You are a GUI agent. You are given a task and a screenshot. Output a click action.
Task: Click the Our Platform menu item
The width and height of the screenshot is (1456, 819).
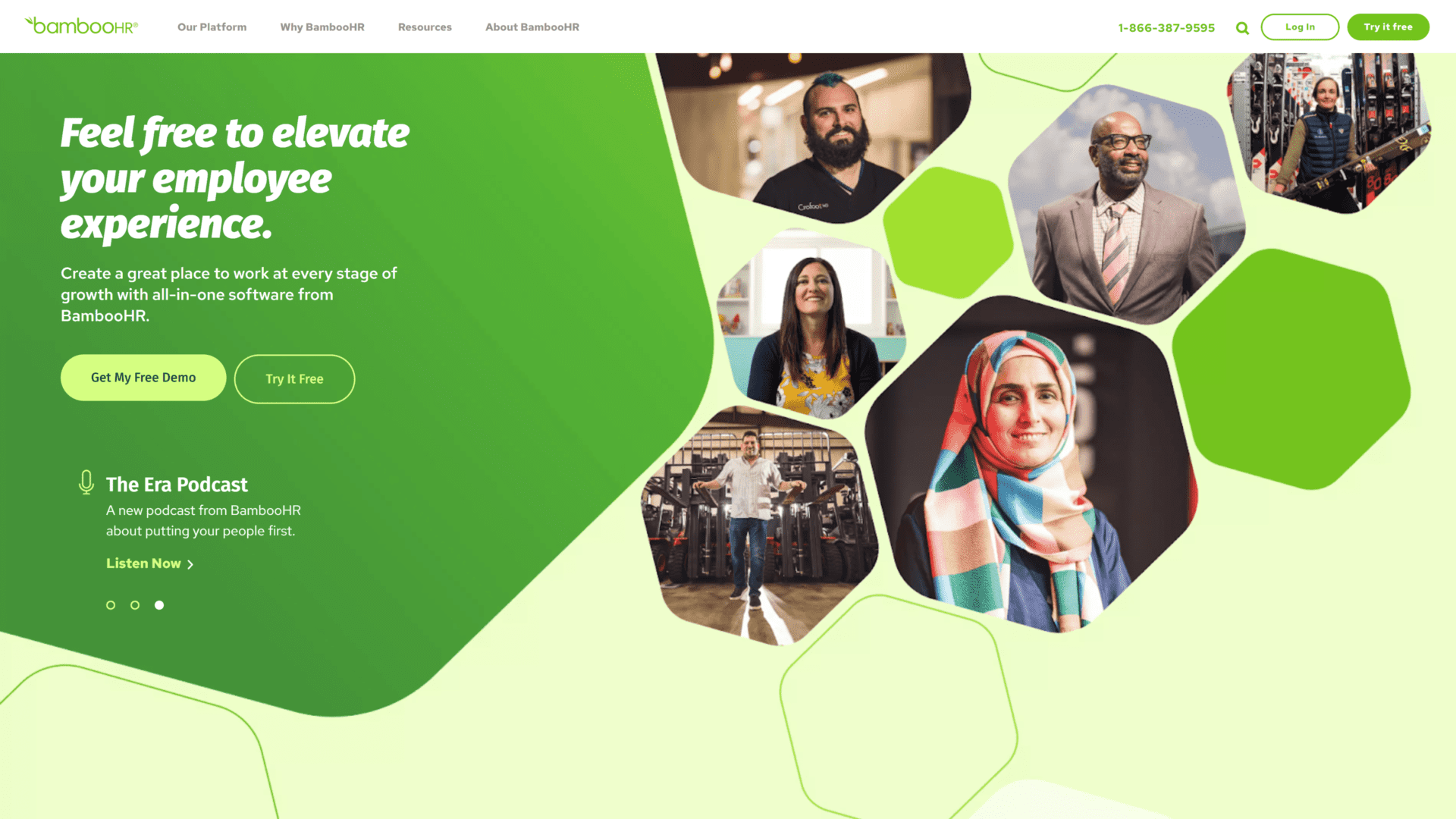(212, 27)
